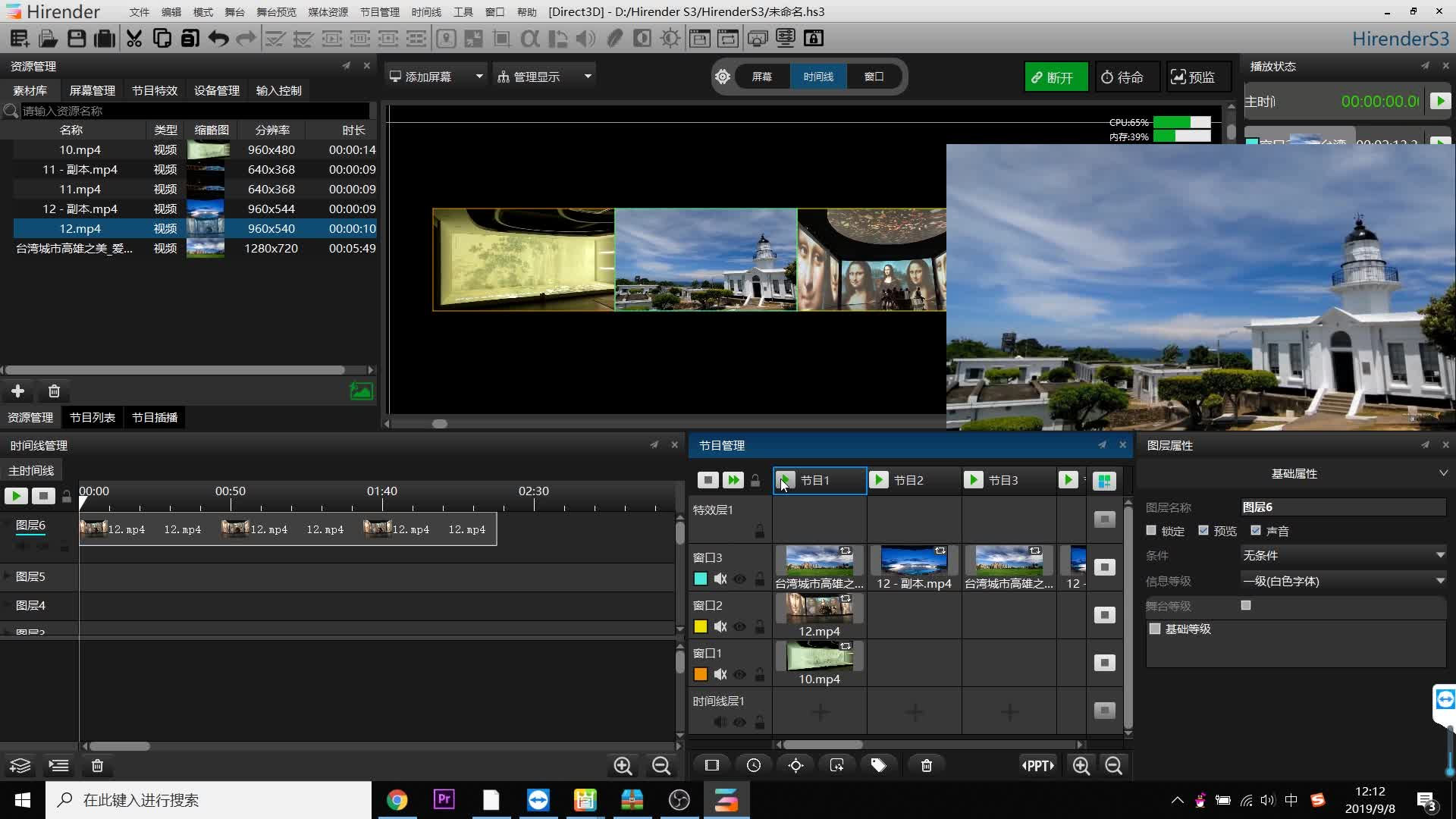Image resolution: width=1456 pixels, height=819 pixels.
Task: Open the 信息等级 dropdown
Action: click(x=1343, y=581)
